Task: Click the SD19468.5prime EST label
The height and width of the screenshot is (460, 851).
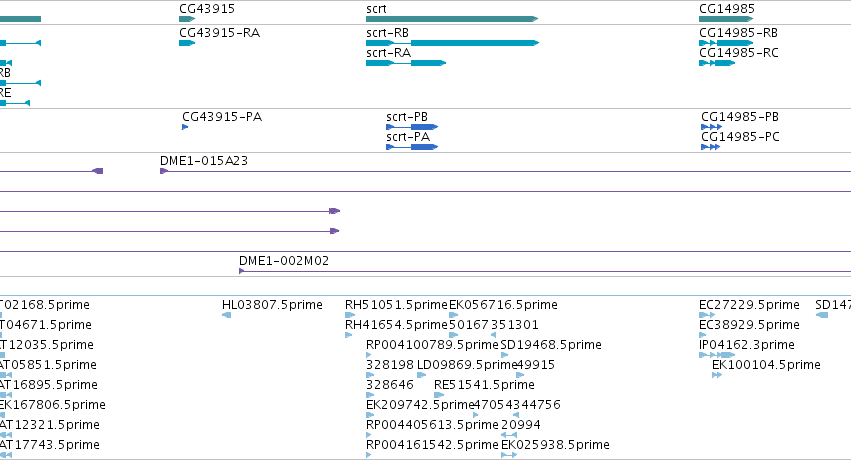Action: tap(551, 345)
